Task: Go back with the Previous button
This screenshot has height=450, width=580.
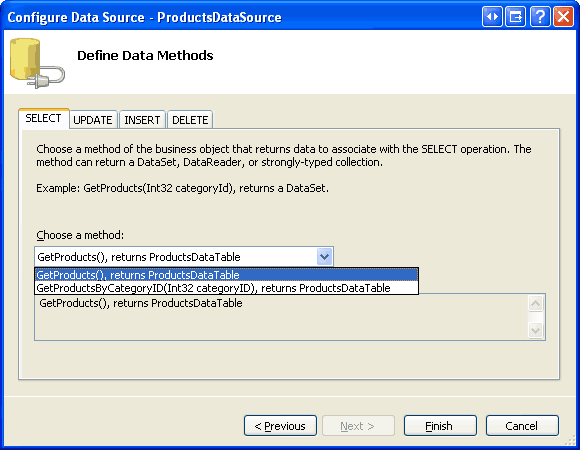Action: pyautogui.click(x=280, y=426)
